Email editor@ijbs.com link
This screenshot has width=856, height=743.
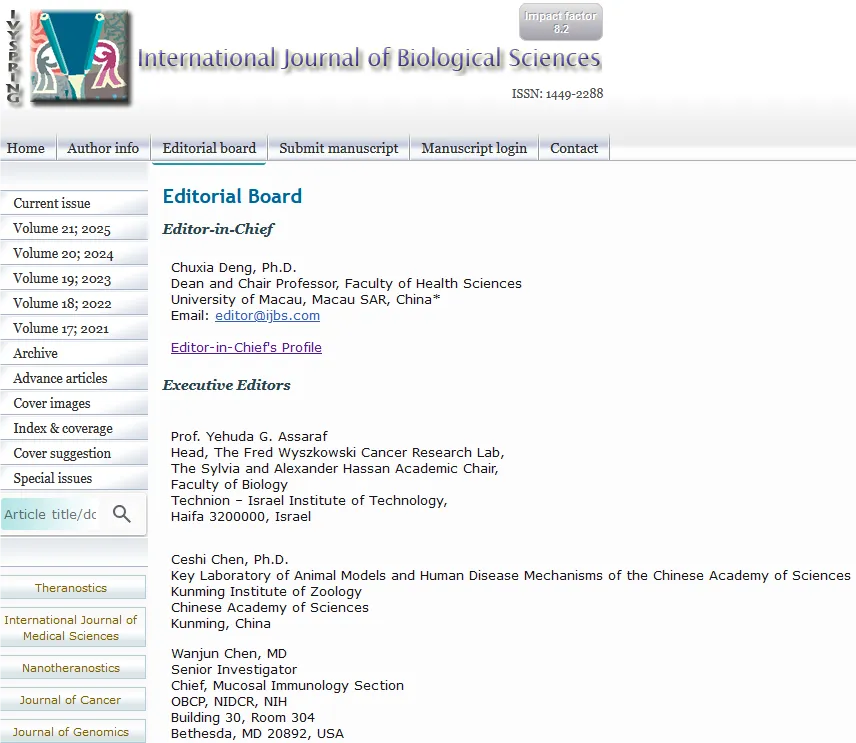coord(268,316)
